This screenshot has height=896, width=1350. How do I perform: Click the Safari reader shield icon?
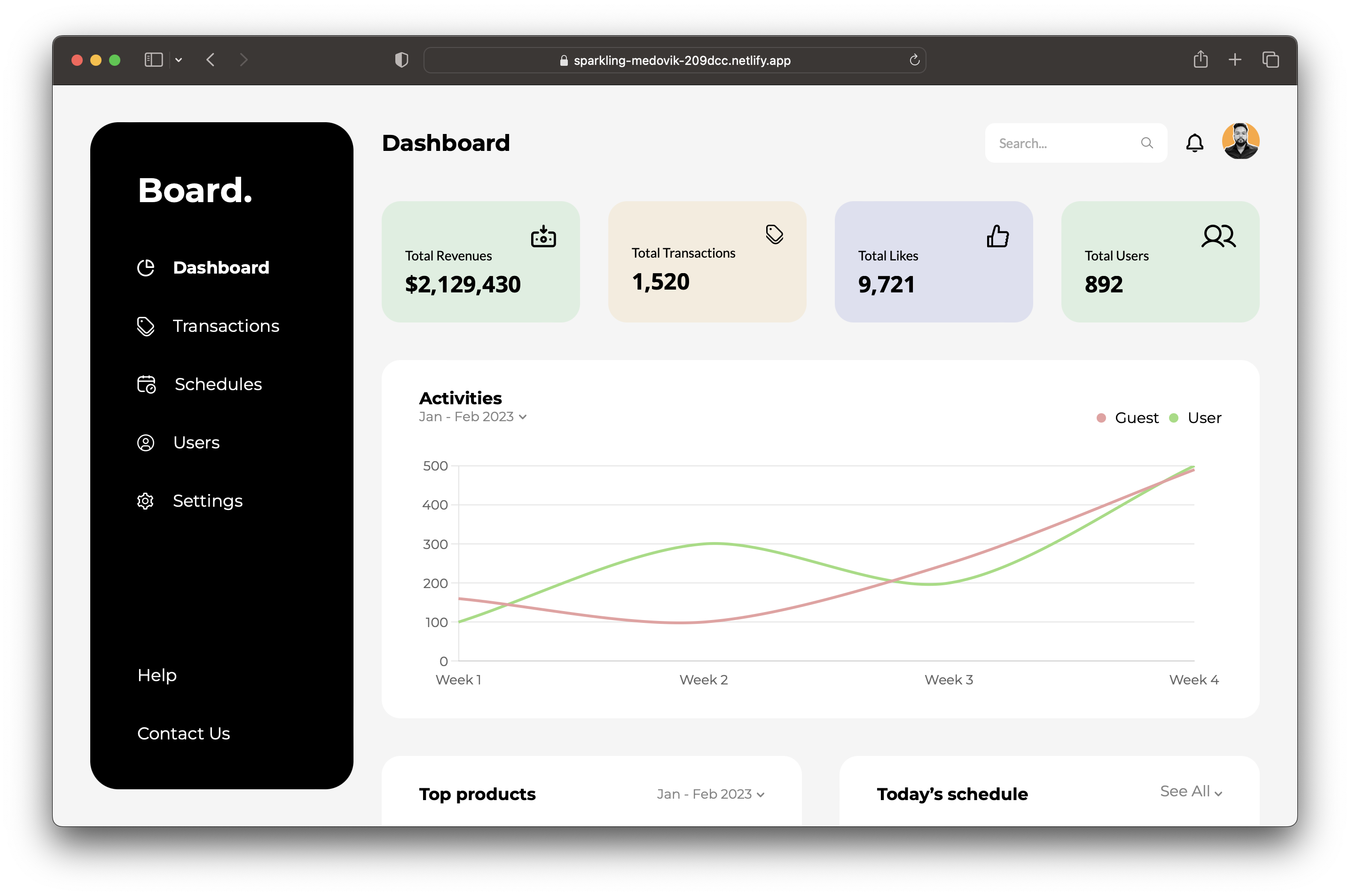pos(401,59)
